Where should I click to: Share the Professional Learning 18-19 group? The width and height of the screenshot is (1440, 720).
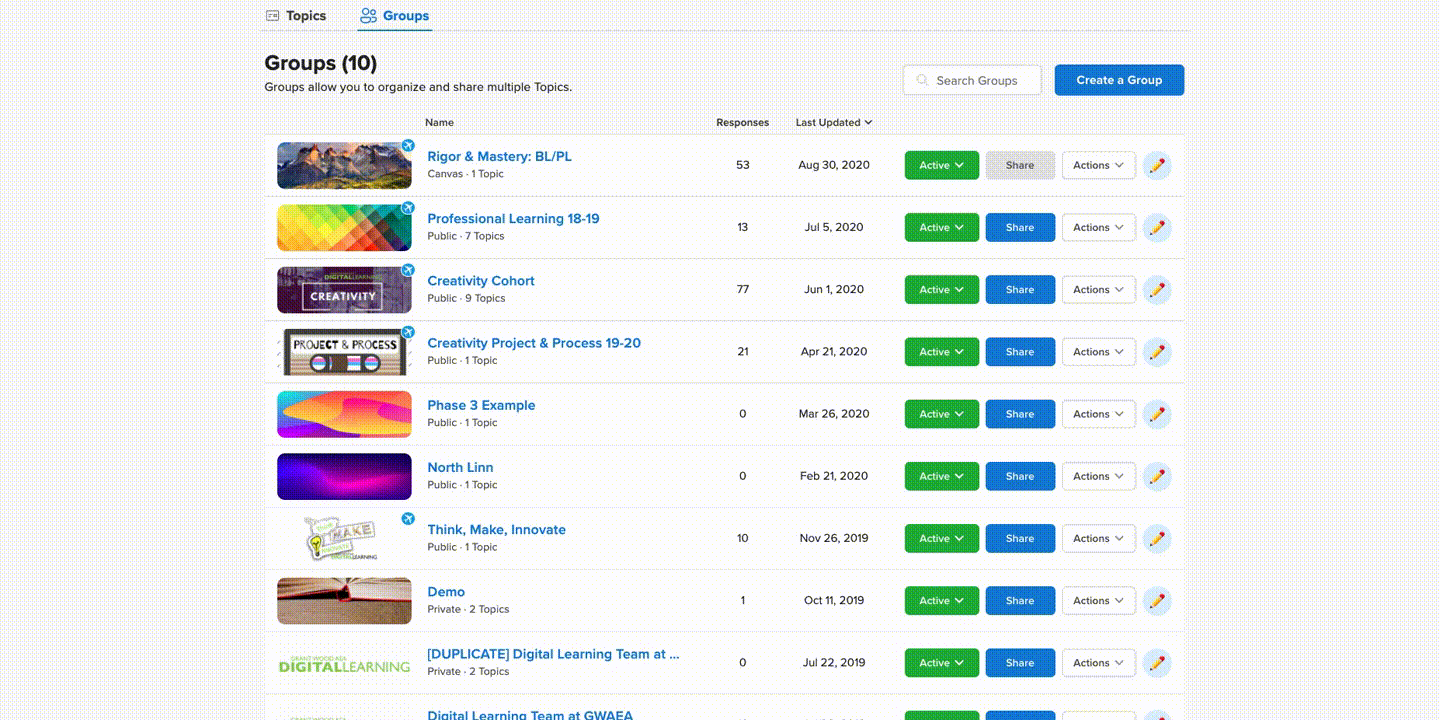click(1020, 228)
